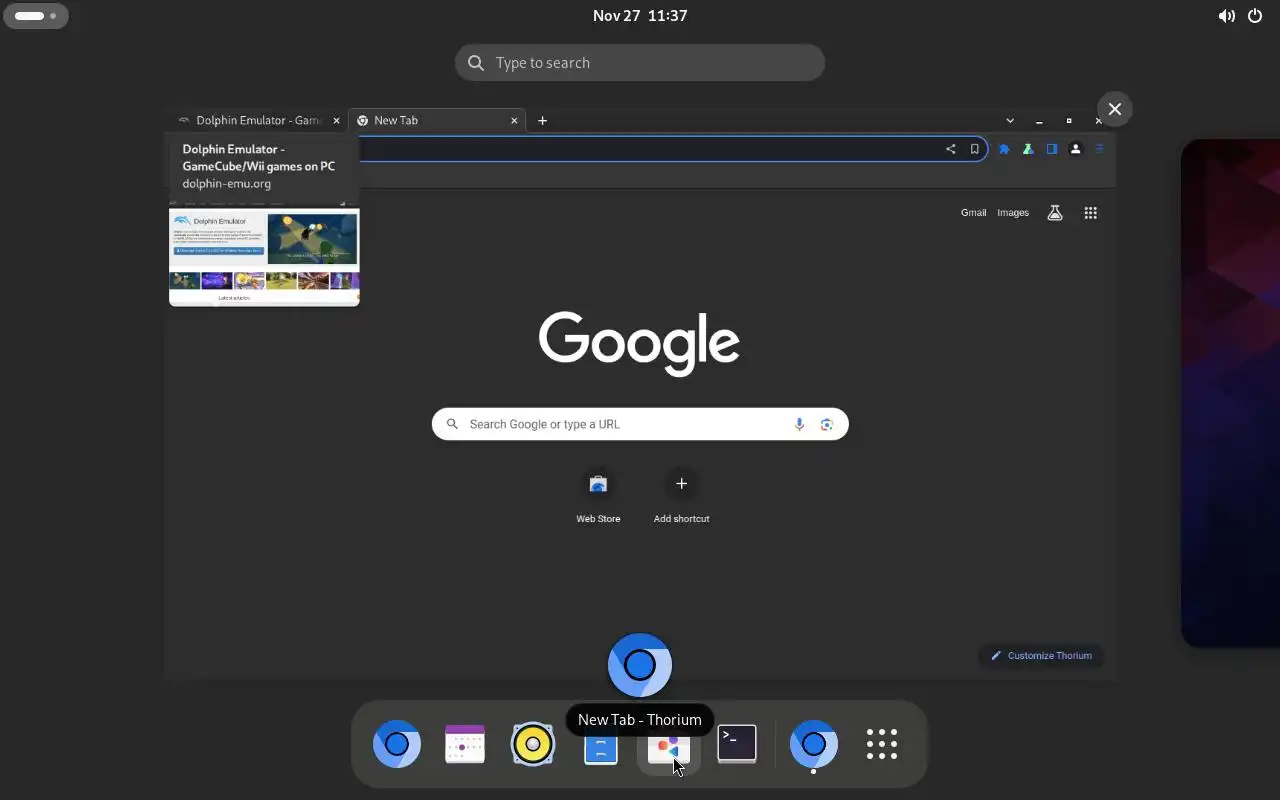Select the New Tab tab
Screen dimensions: 1280x800
pos(437,120)
